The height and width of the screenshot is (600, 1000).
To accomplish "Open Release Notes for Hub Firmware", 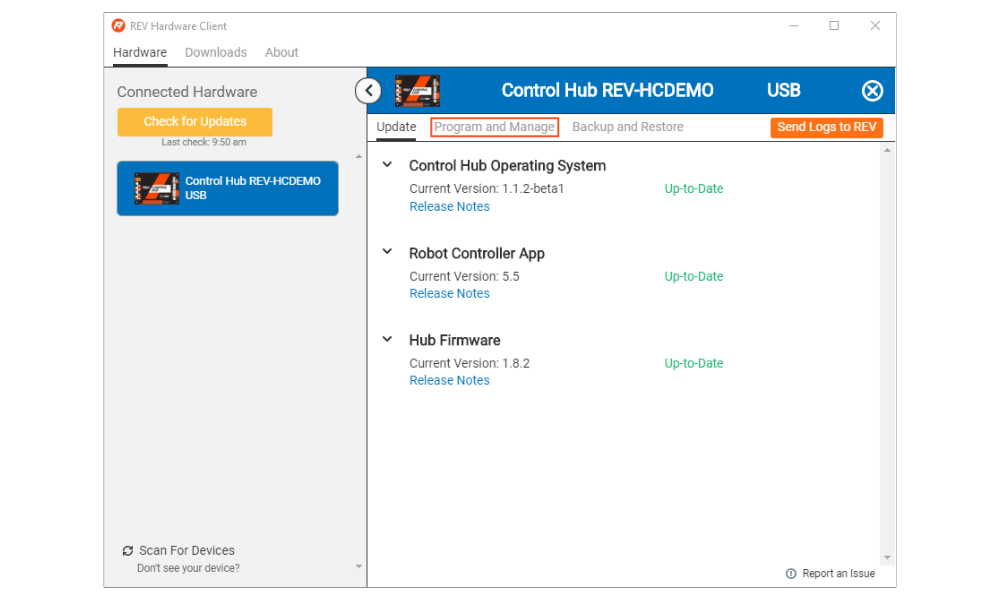I will click(449, 381).
